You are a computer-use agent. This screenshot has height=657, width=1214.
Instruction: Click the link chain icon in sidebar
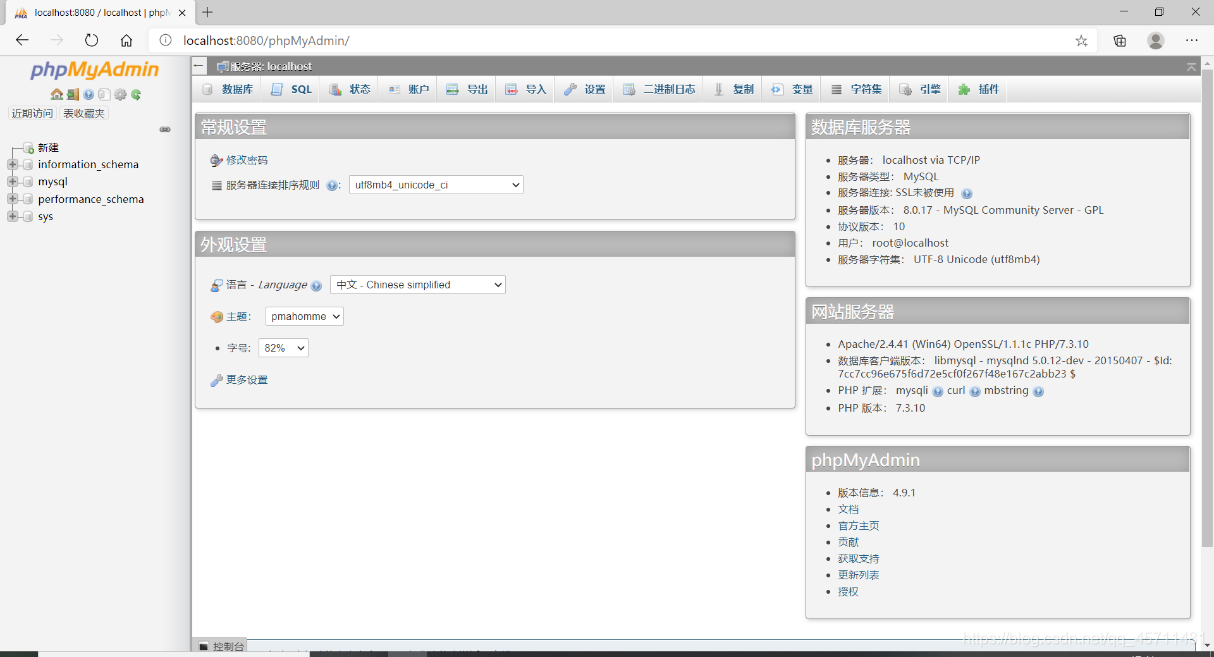(x=165, y=130)
